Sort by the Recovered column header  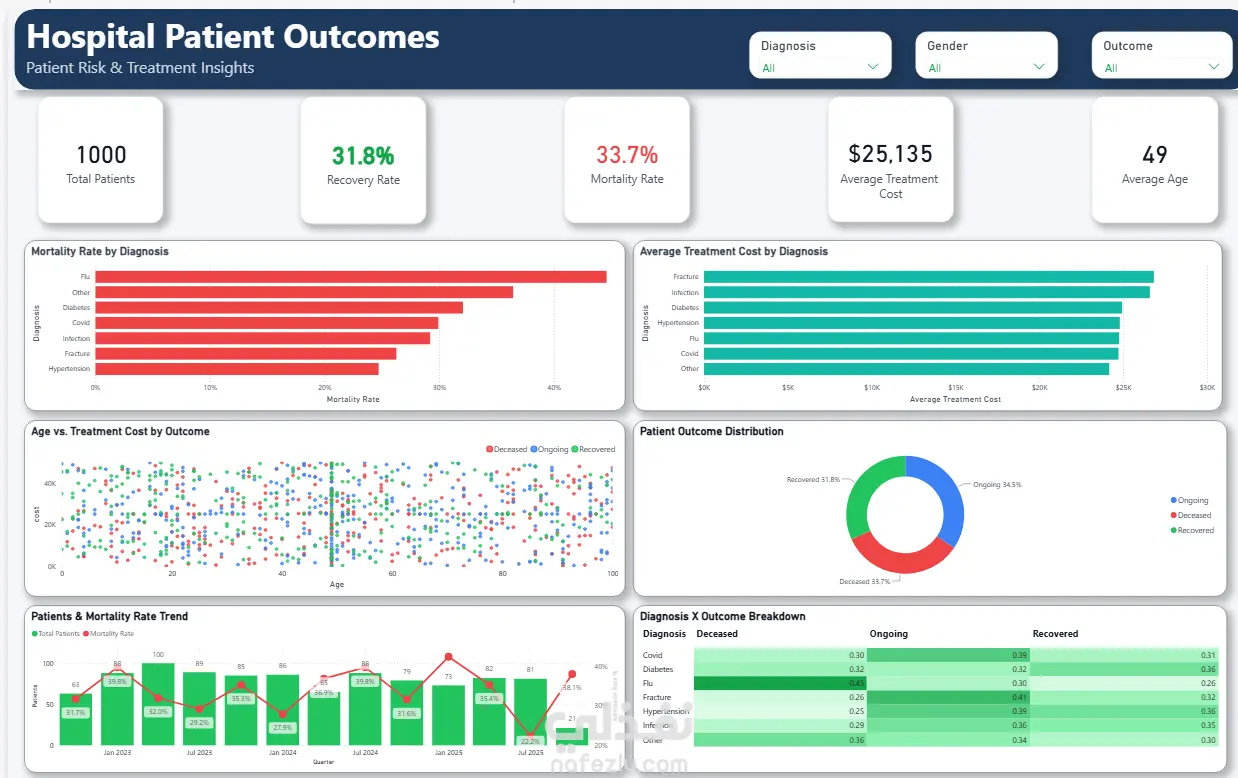tap(1055, 634)
